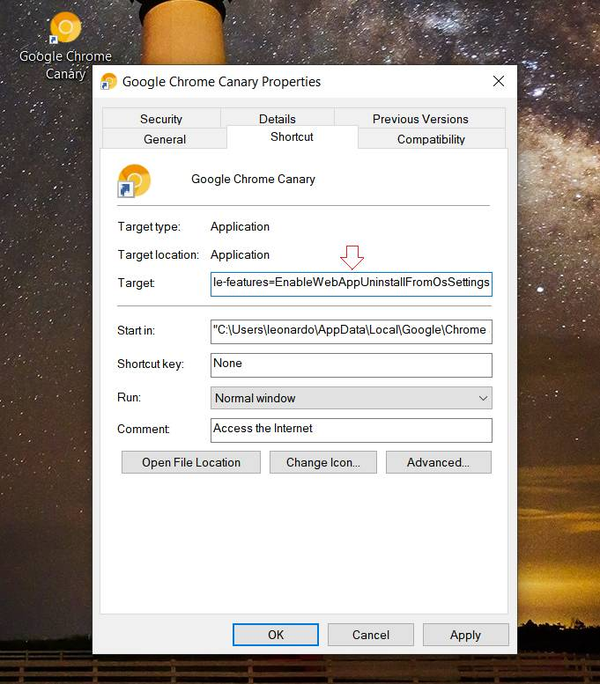Click the Target label

(x=136, y=283)
